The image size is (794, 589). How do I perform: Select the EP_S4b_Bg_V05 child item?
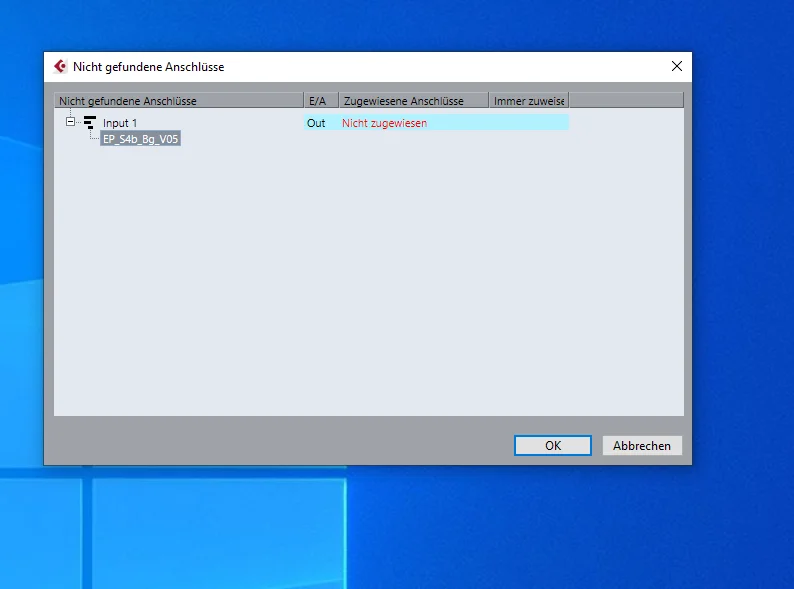coord(140,139)
